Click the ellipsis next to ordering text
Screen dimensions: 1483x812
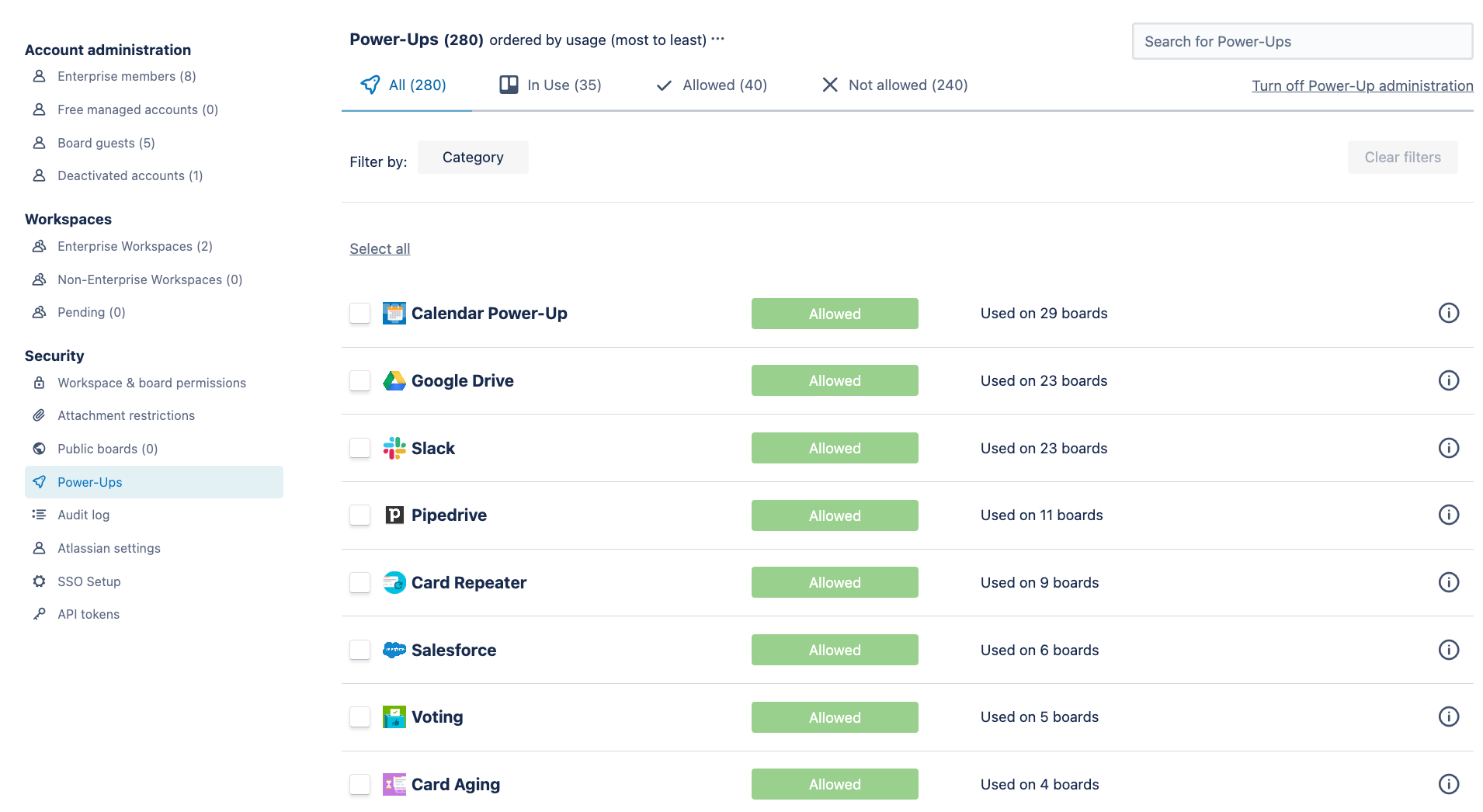click(717, 39)
